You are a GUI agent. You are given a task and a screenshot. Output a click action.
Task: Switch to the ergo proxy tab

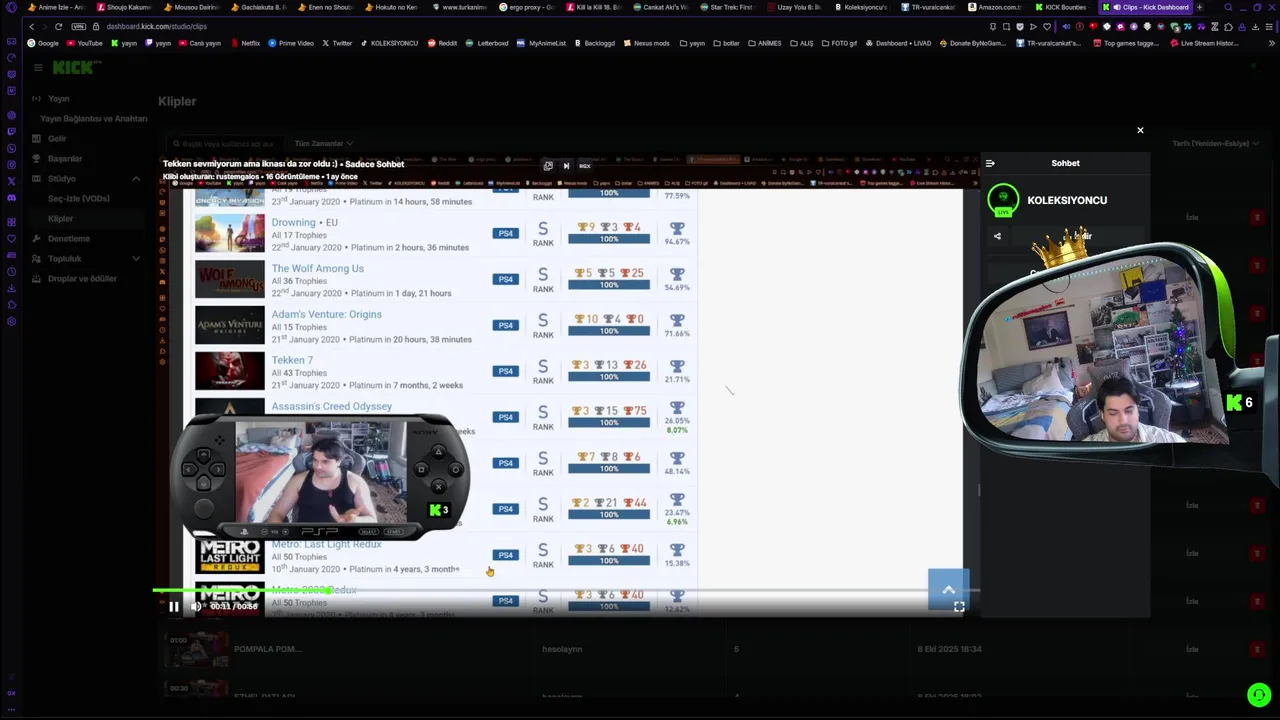click(x=526, y=8)
